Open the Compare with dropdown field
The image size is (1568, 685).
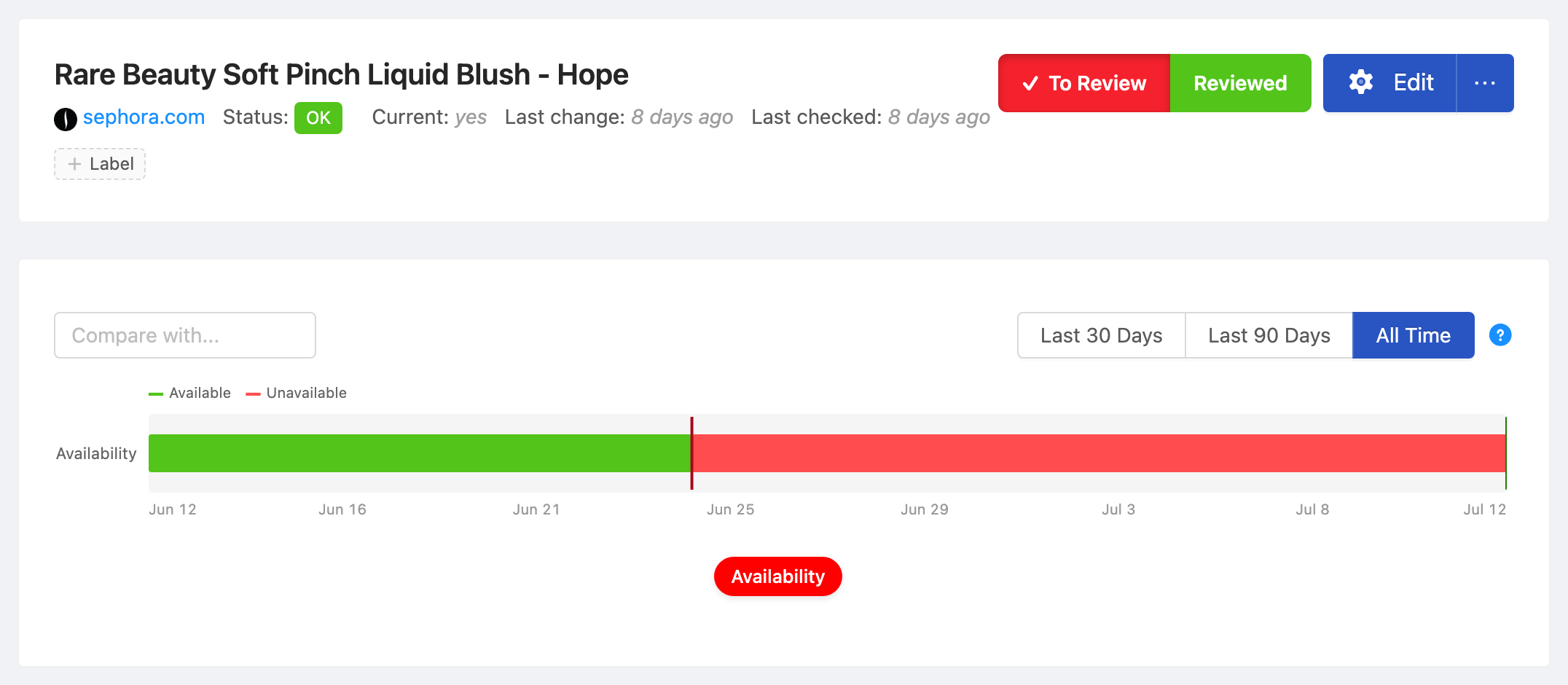click(x=185, y=335)
